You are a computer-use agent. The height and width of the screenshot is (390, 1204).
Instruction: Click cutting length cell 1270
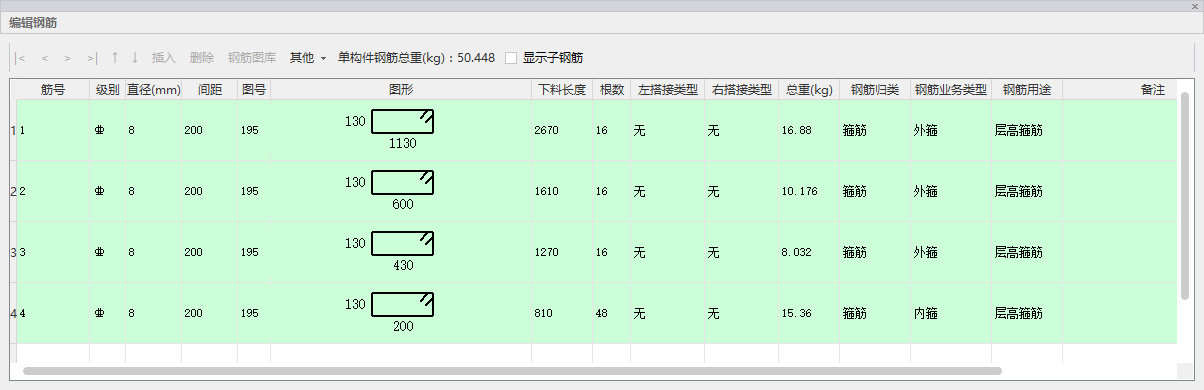pos(562,252)
